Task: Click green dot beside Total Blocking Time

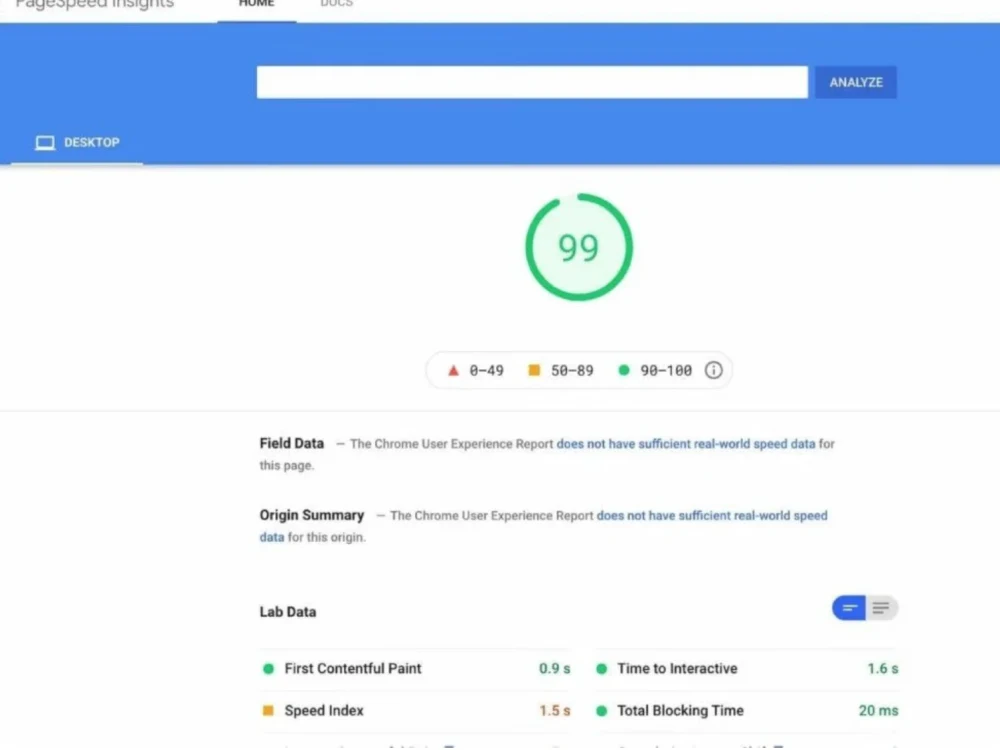Action: [601, 710]
